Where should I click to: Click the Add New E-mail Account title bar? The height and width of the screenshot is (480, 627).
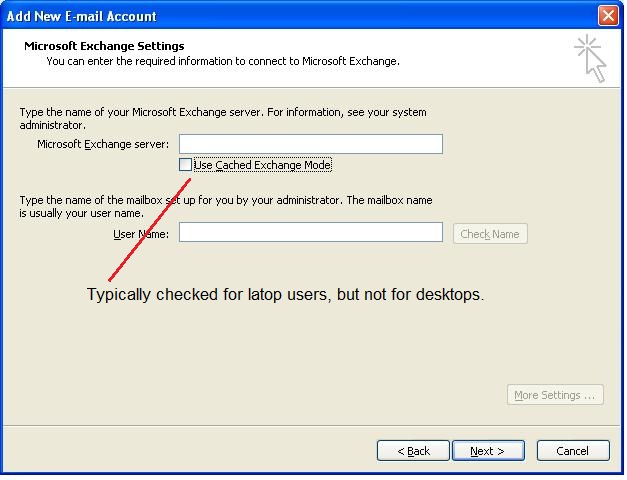tap(300, 16)
